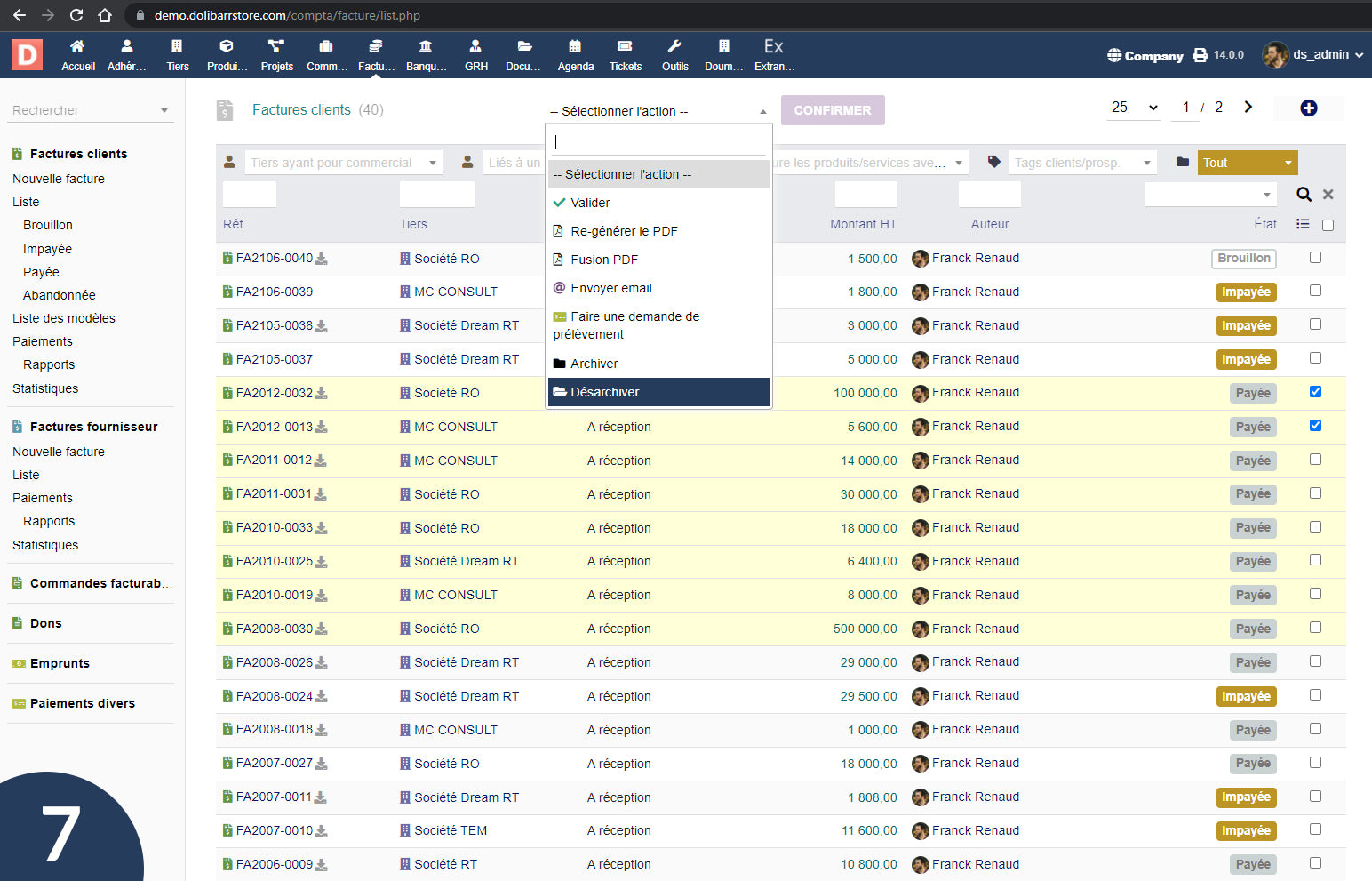Click the plus icon to add new invoice
1372x881 pixels.
(1308, 108)
